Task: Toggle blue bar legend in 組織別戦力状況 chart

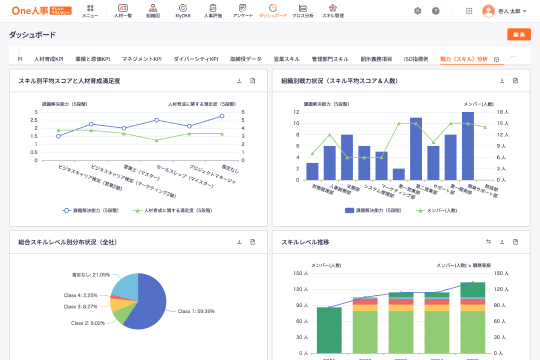Action: (x=373, y=210)
